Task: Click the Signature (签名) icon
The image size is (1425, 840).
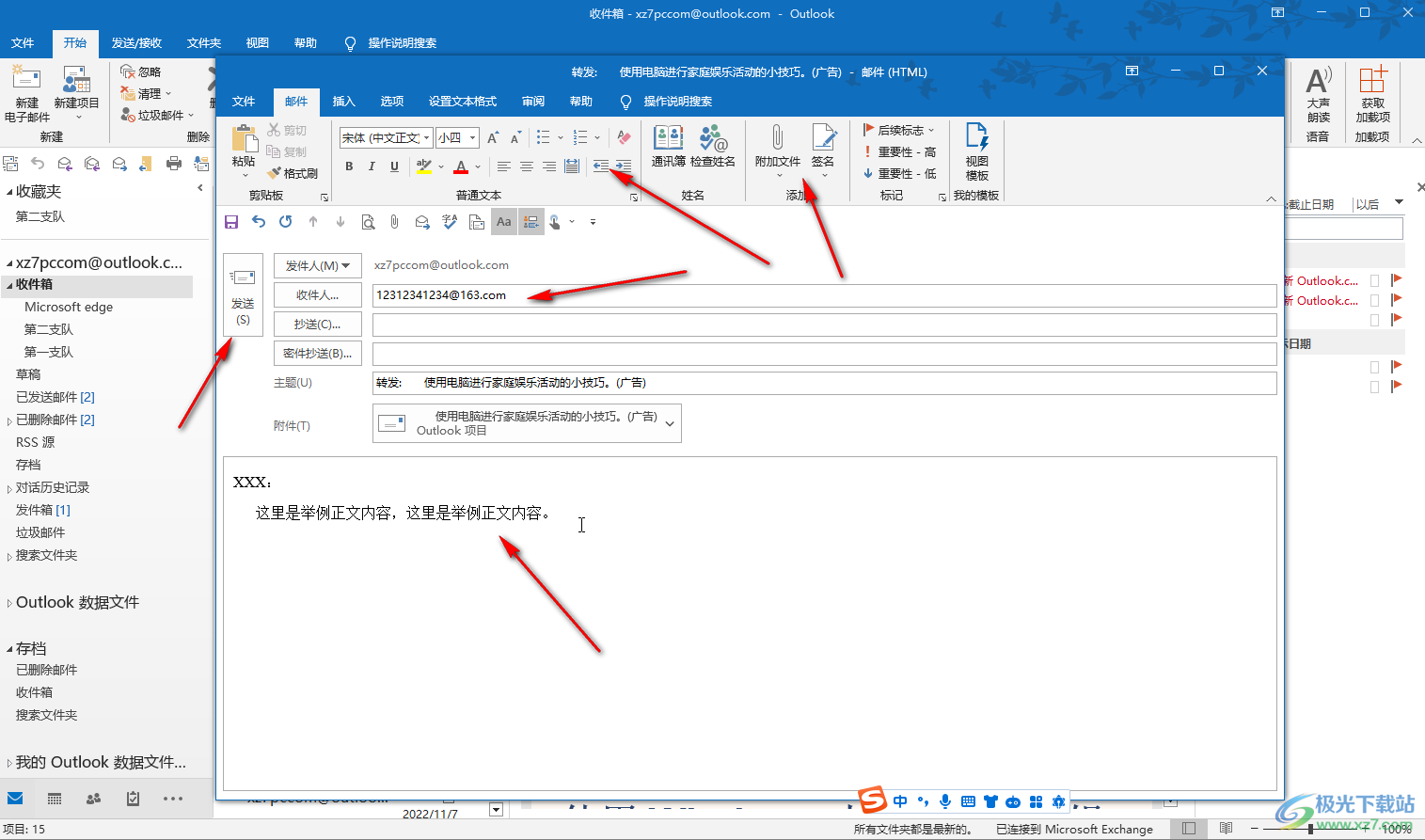Action: (x=823, y=146)
